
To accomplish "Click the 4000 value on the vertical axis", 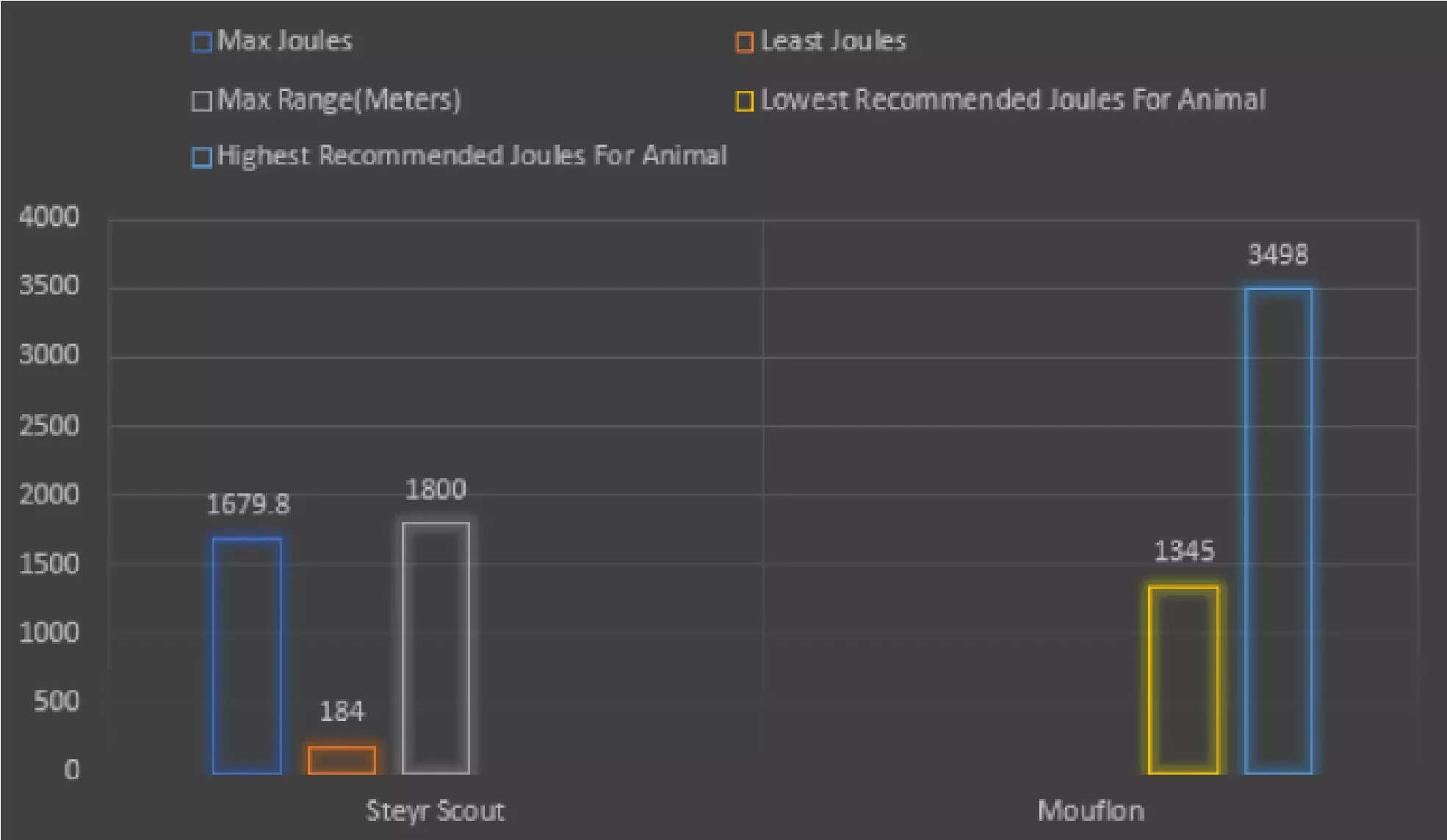I will [48, 217].
